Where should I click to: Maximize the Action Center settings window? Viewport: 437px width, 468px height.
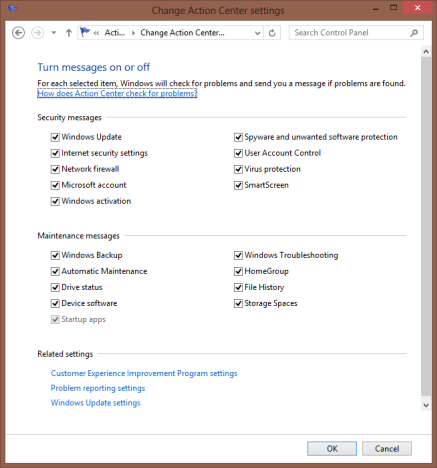[x=394, y=8]
